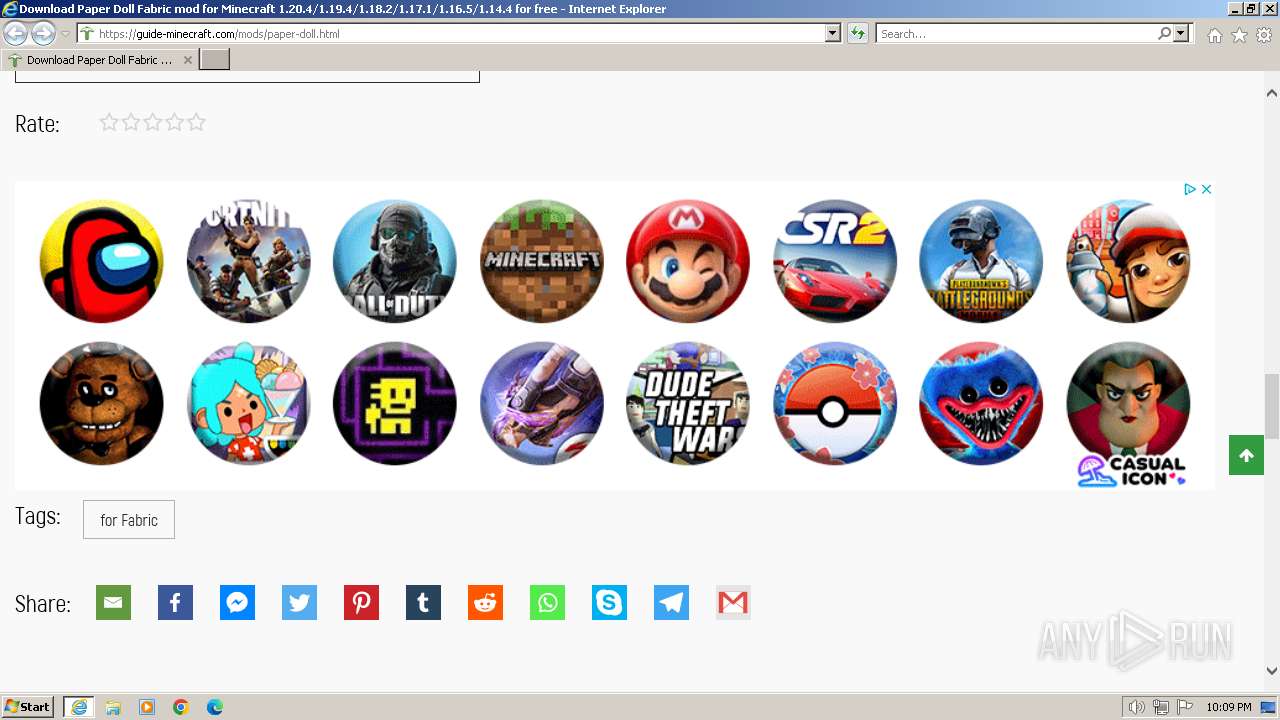Image resolution: width=1280 pixels, height=720 pixels.
Task: Share the page via email icon
Action: click(x=113, y=603)
